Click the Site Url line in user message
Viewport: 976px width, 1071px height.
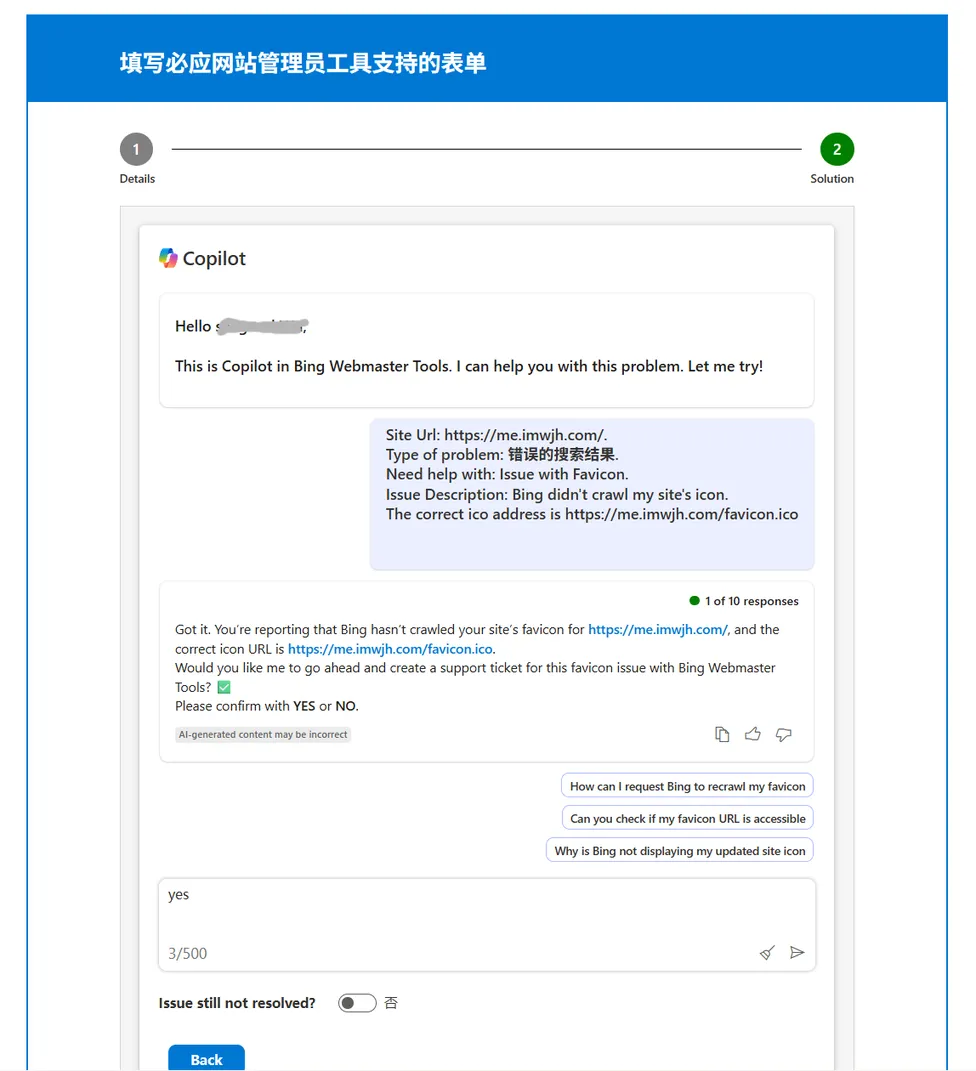point(496,435)
